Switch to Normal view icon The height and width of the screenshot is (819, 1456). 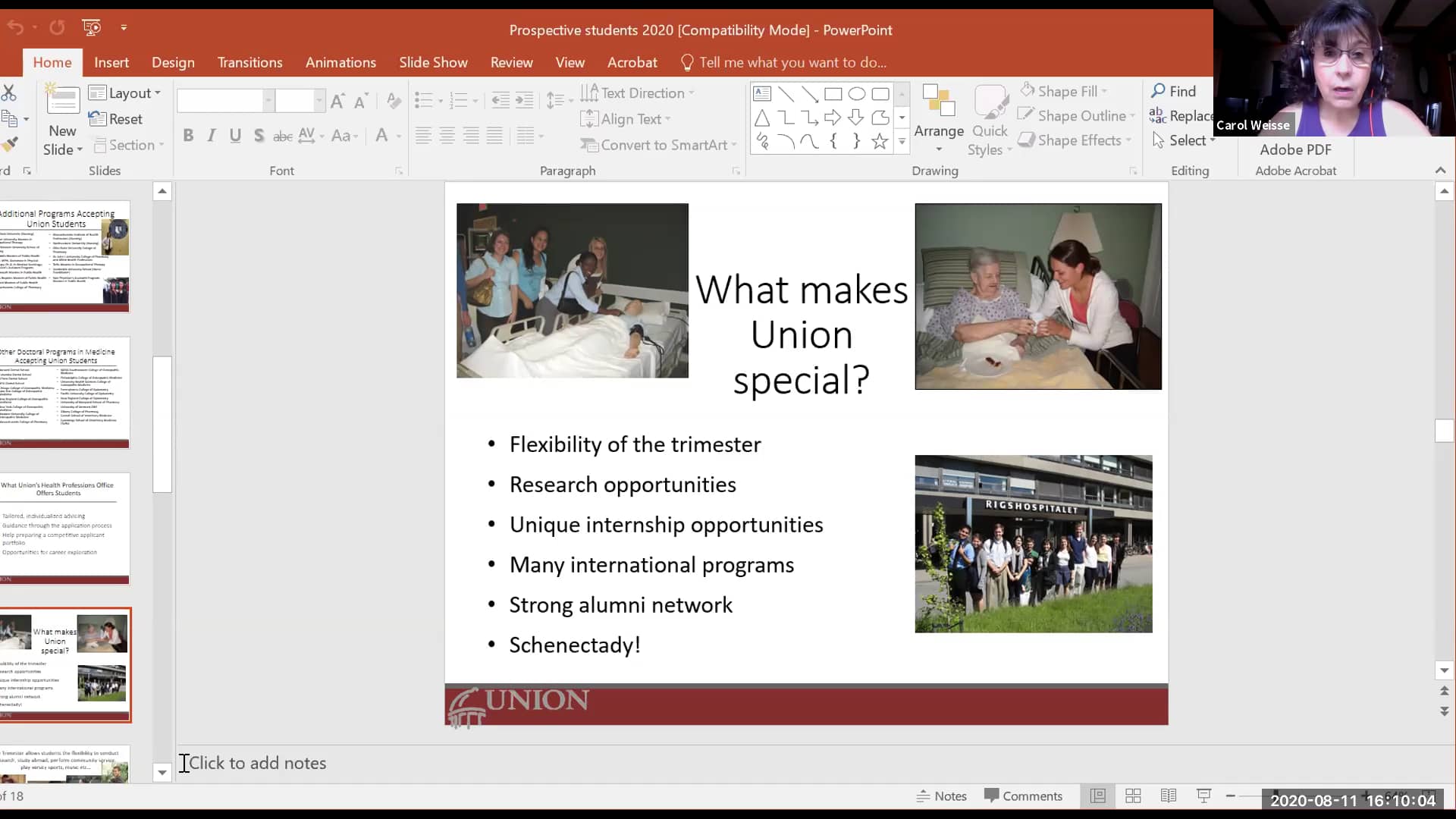pyautogui.click(x=1098, y=795)
